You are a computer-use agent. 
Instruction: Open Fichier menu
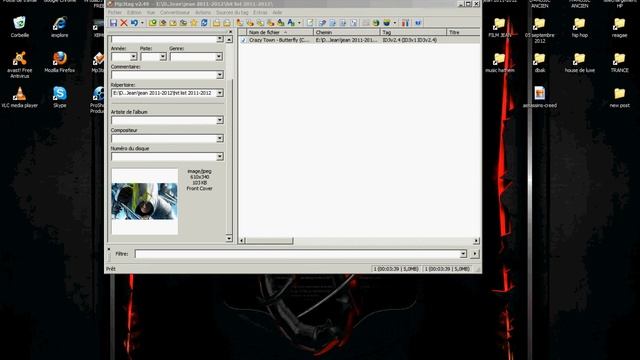[x=115, y=13]
